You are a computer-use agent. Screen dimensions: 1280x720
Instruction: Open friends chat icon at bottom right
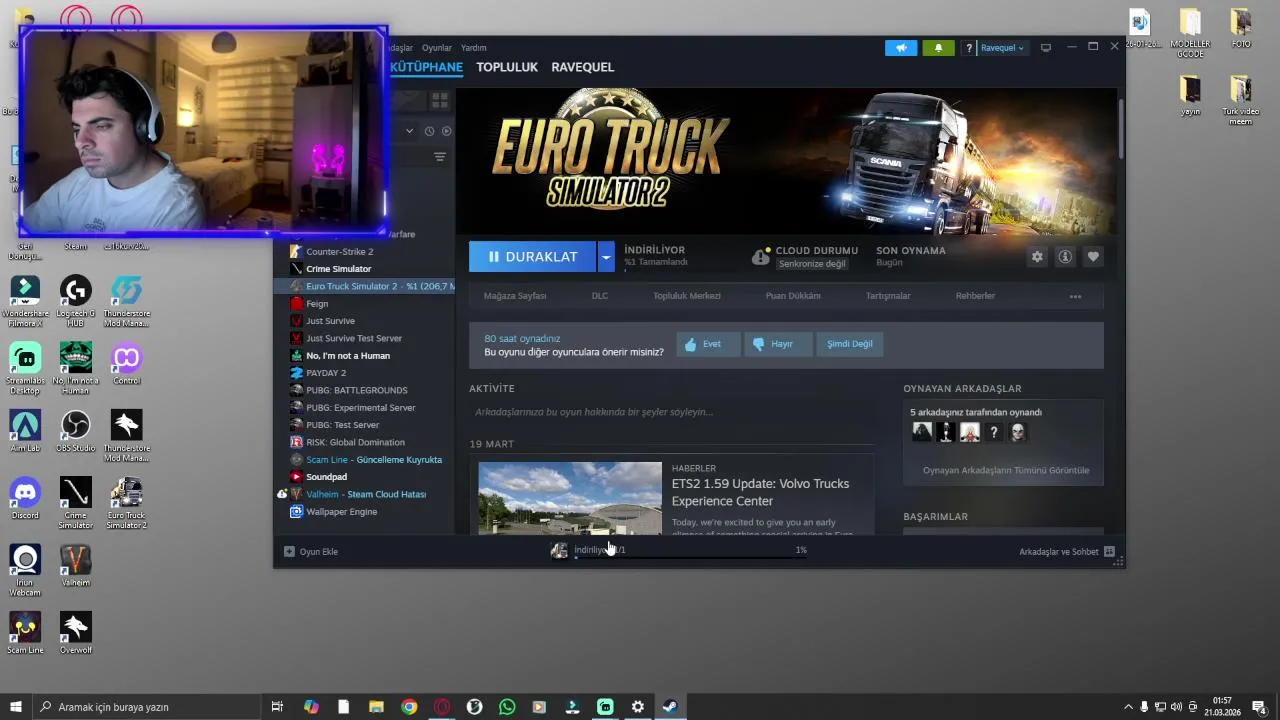(x=1109, y=551)
